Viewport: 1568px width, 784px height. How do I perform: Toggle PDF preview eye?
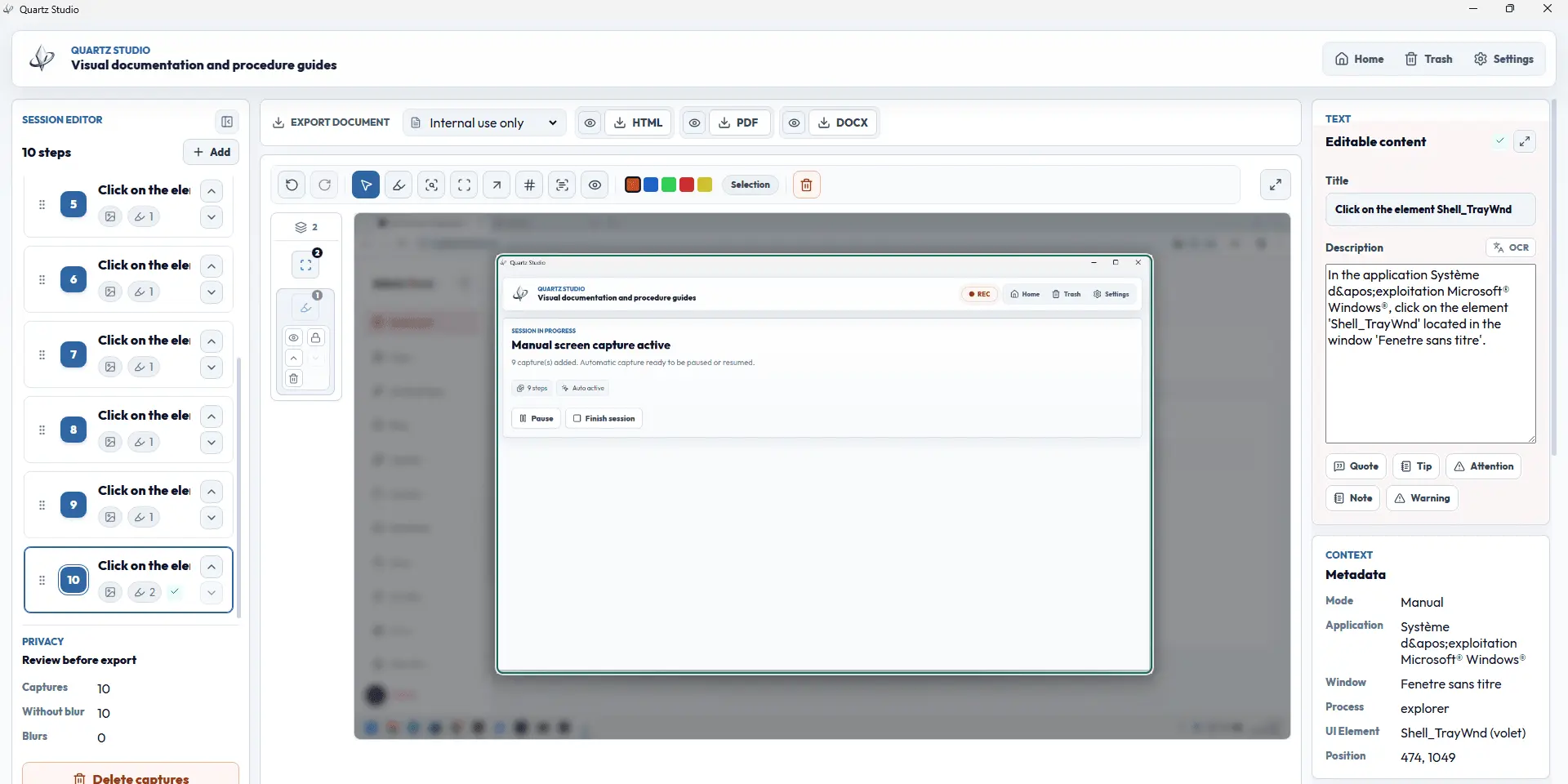(694, 122)
